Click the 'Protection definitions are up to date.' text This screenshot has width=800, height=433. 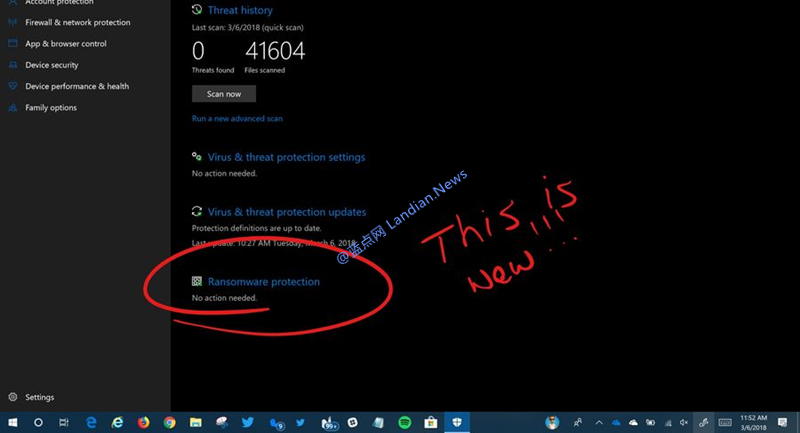pyautogui.click(x=257, y=228)
